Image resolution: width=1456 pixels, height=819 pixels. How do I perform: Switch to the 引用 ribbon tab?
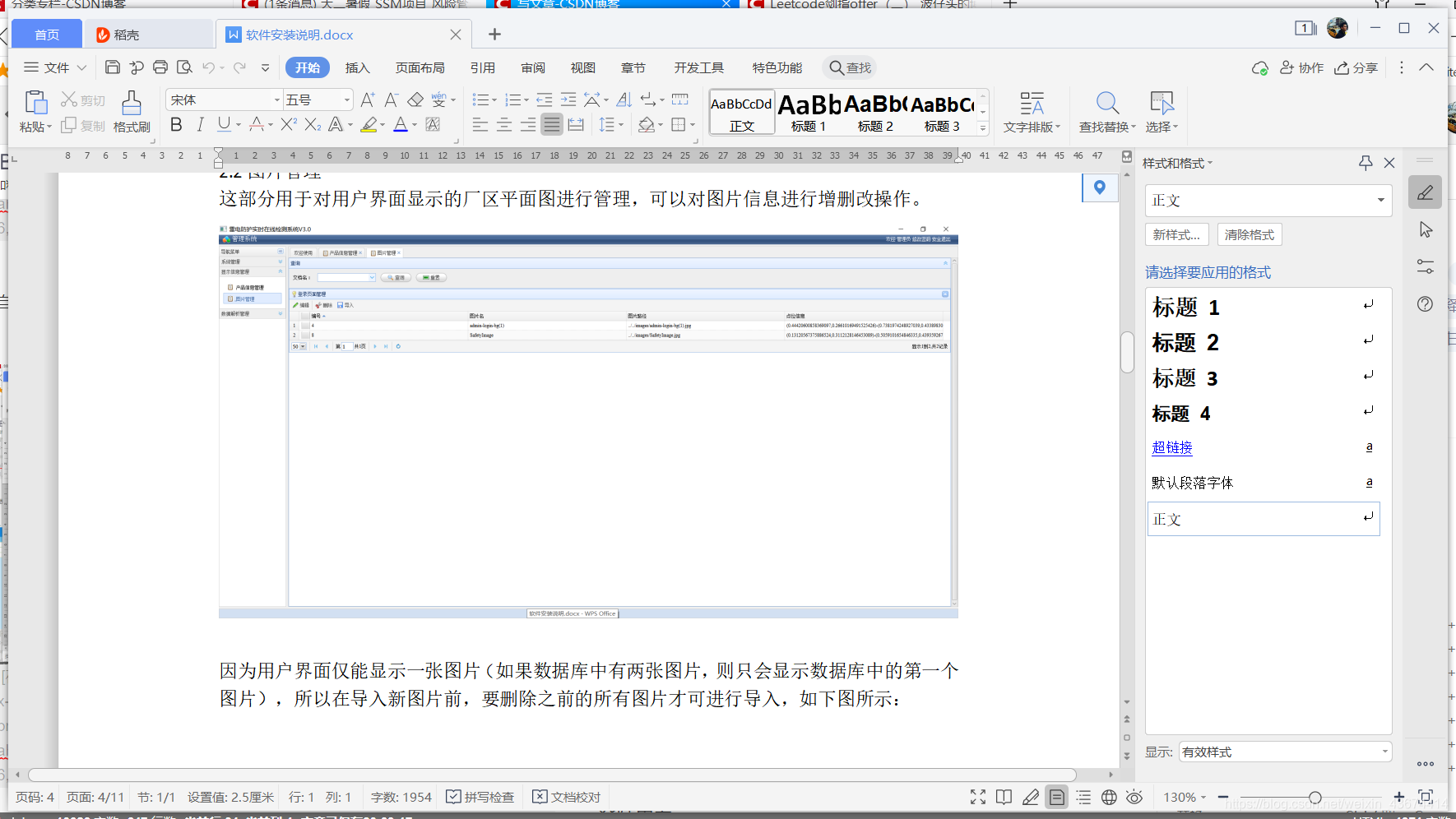(483, 67)
